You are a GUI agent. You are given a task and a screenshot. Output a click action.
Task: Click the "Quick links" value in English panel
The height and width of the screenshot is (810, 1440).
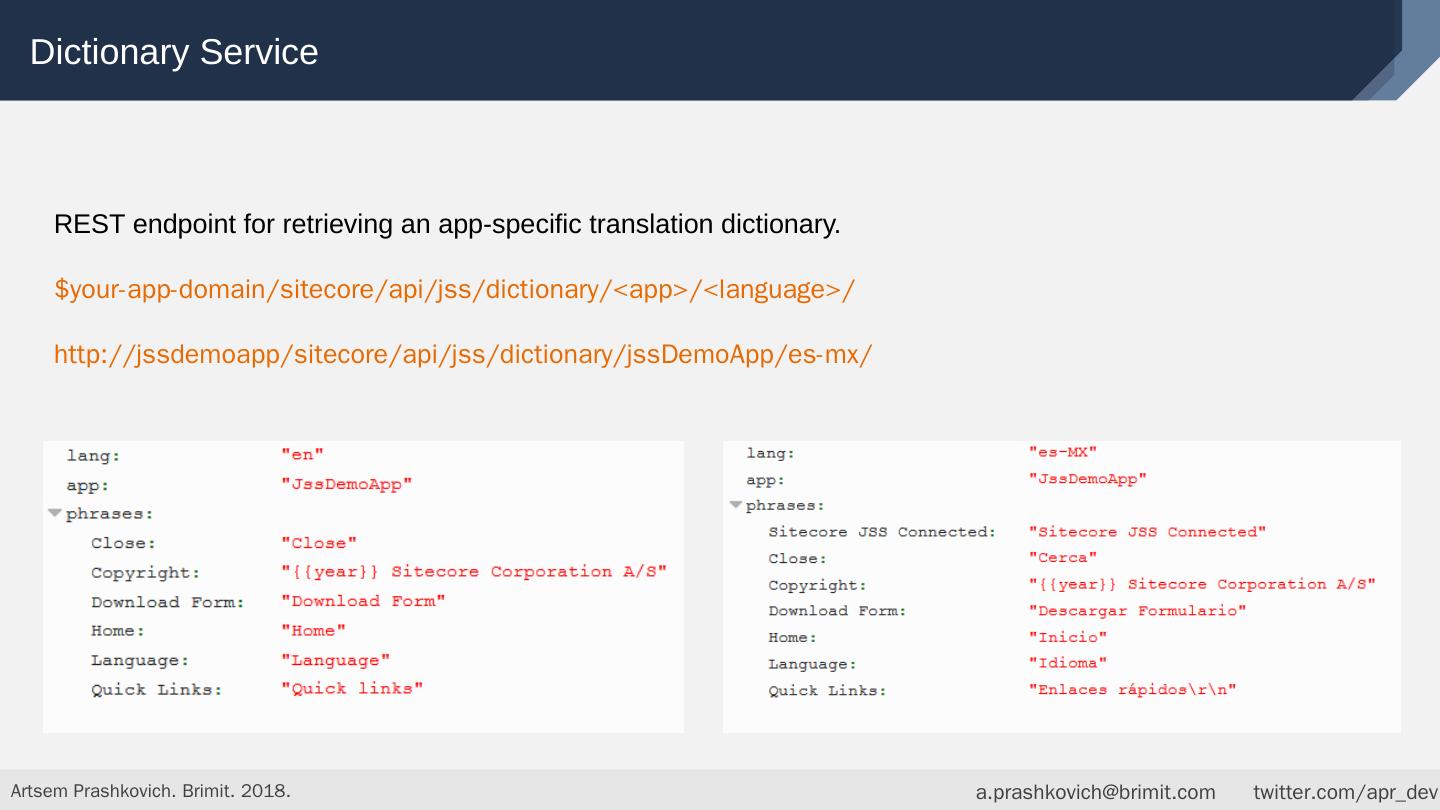[x=352, y=689]
